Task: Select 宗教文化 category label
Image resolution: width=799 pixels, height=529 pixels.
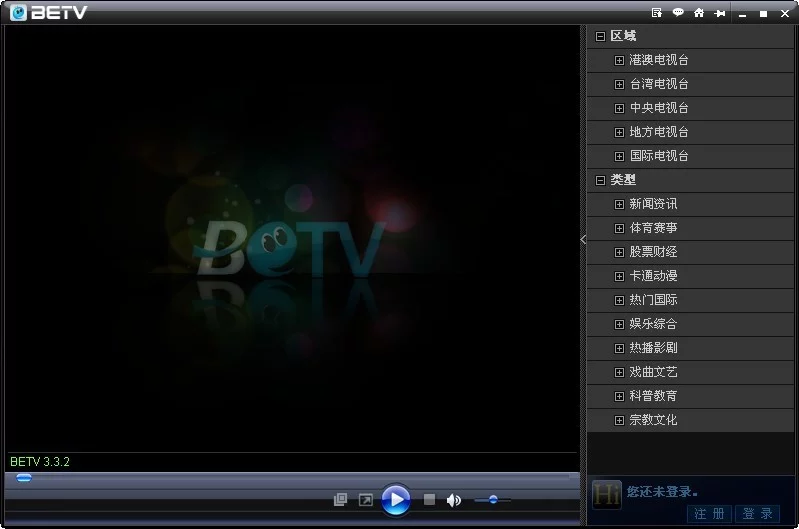Action: pyautogui.click(x=653, y=420)
